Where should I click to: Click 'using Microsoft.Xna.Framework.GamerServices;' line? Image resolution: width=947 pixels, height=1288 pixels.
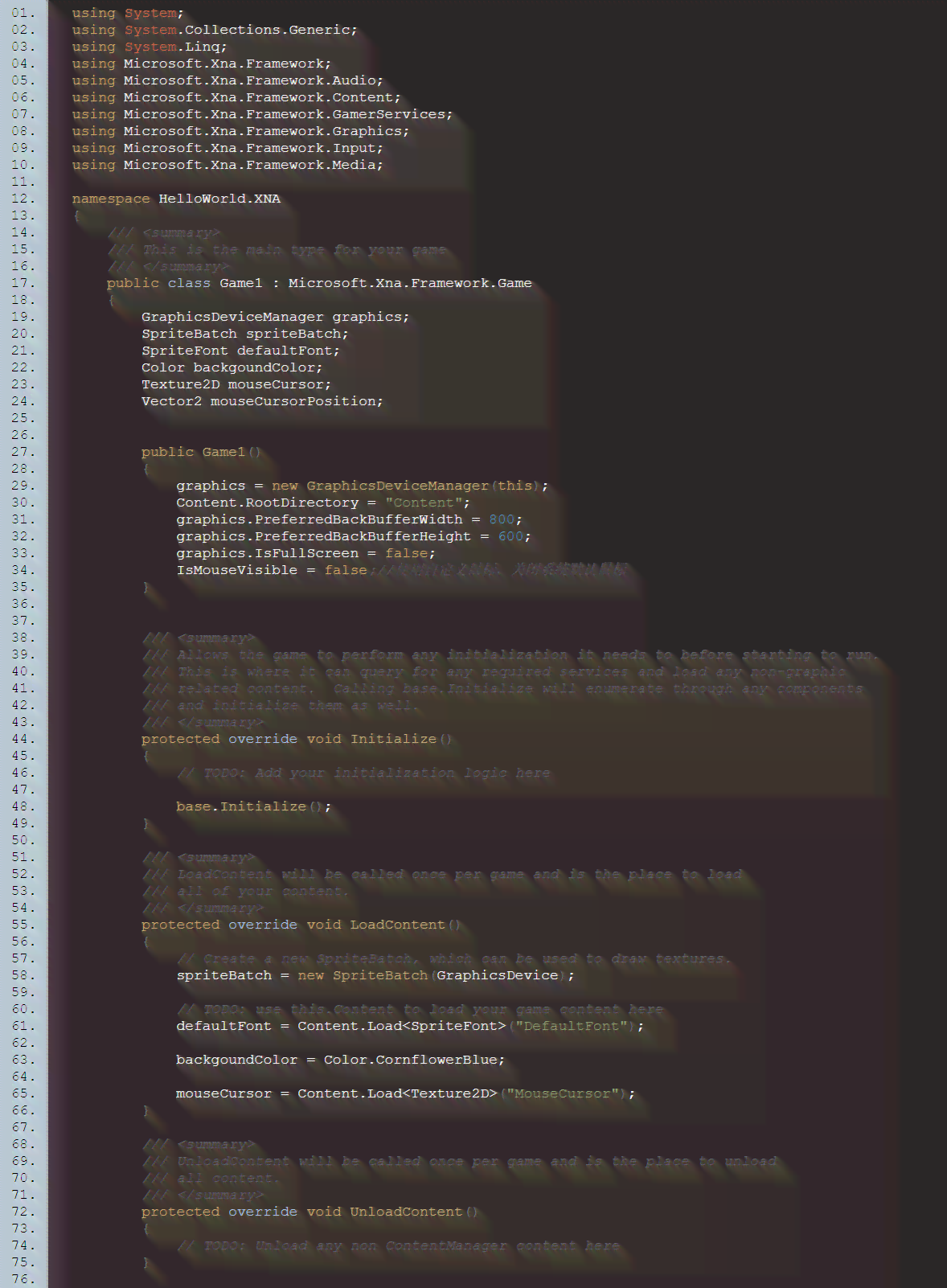(262, 114)
